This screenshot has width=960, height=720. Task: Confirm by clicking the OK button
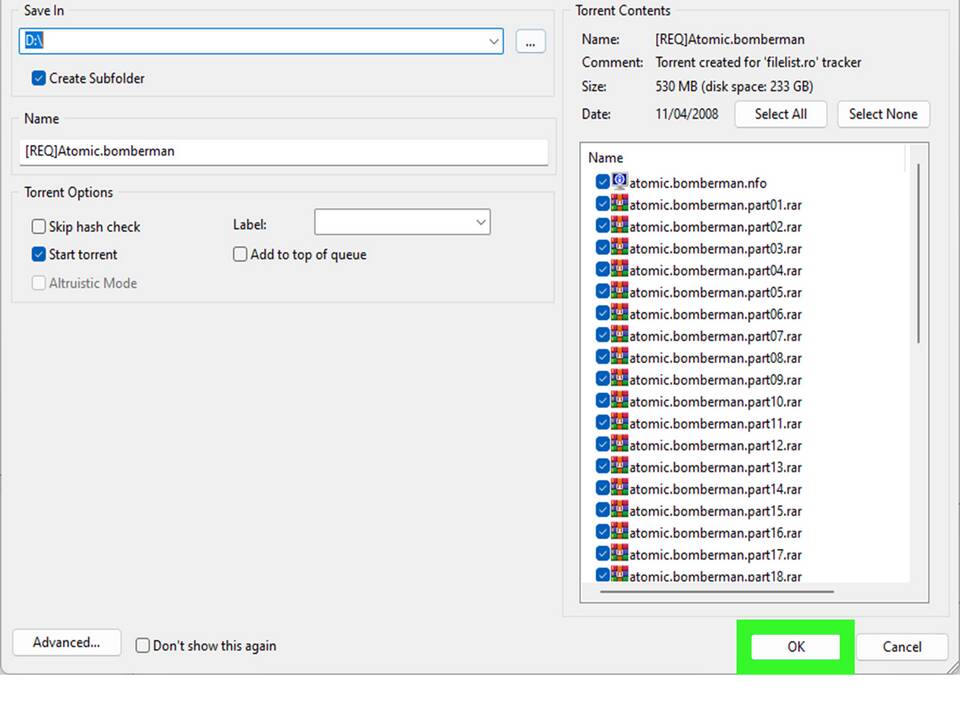[796, 647]
